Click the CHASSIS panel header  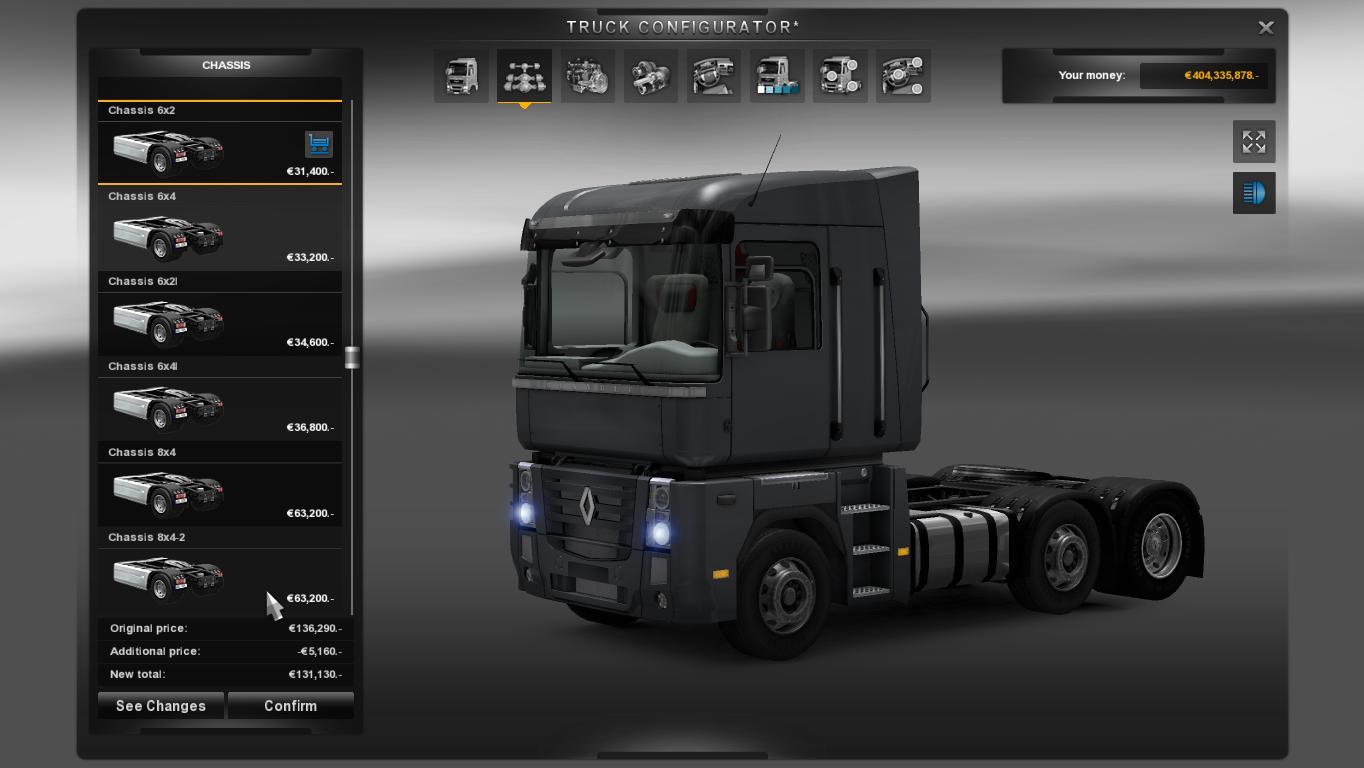click(226, 65)
